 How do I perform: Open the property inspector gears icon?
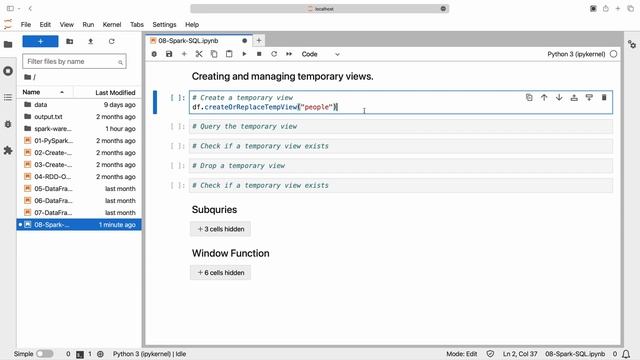tap(632, 44)
